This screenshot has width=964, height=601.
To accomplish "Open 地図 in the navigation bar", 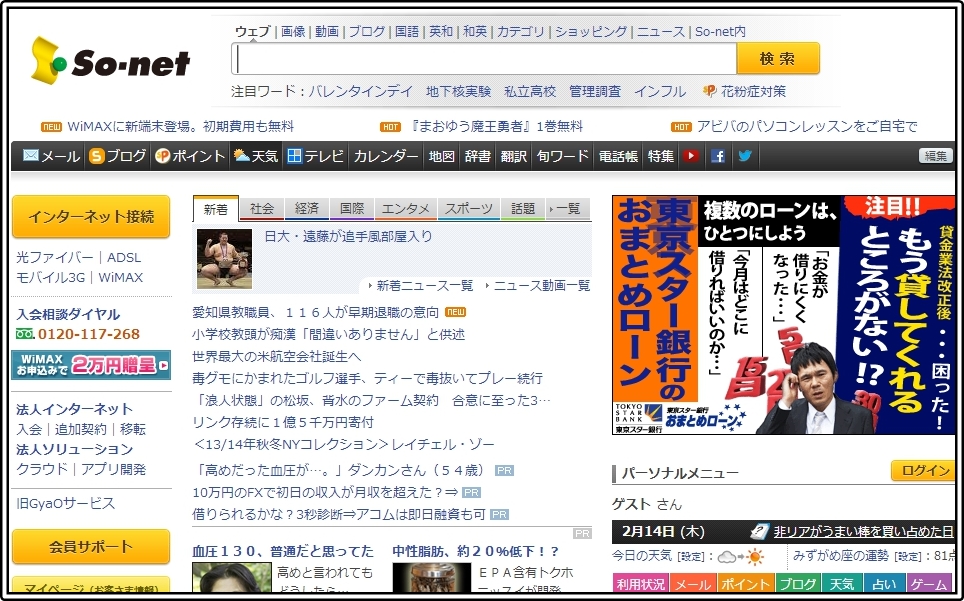I will [441, 156].
